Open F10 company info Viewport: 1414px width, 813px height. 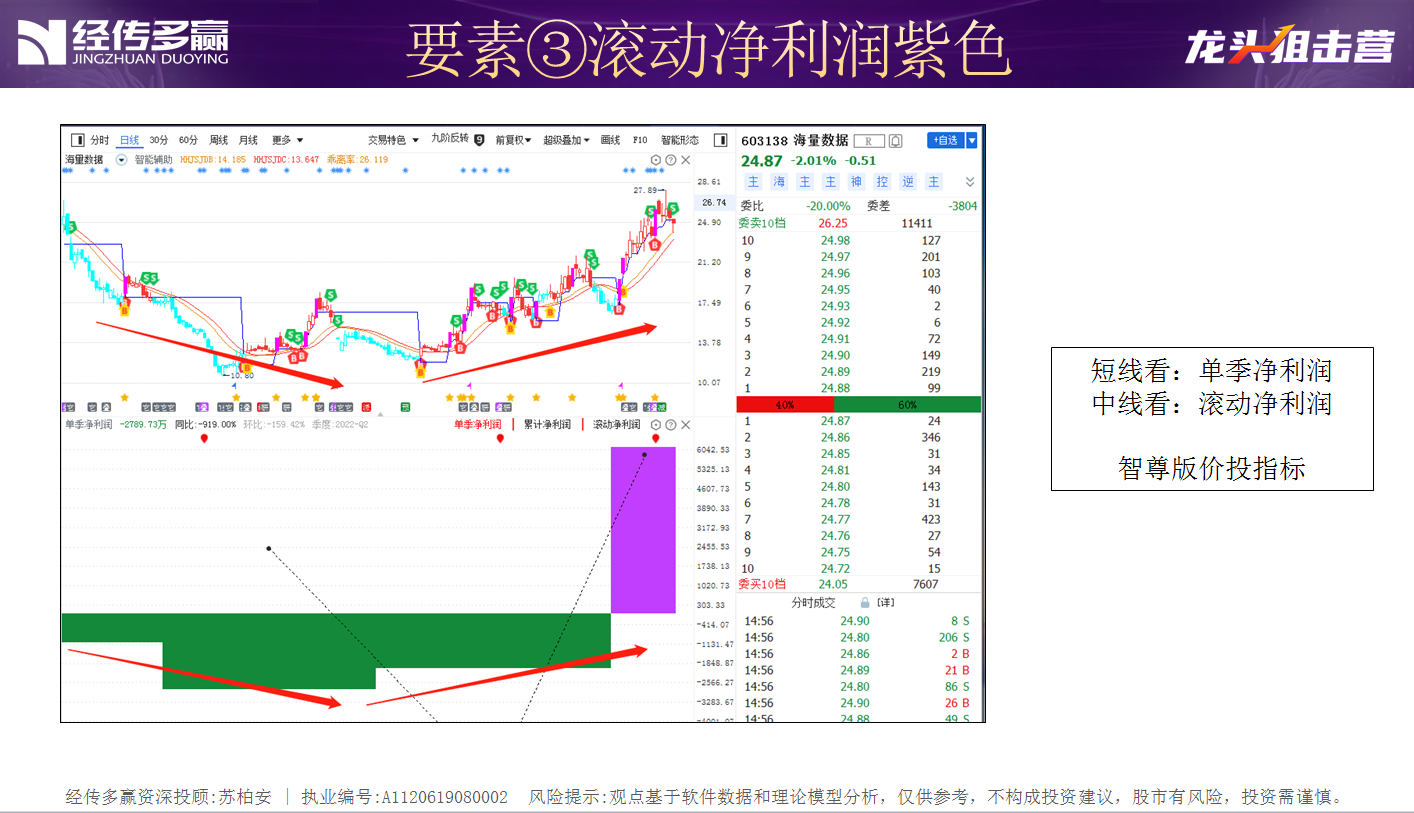640,140
